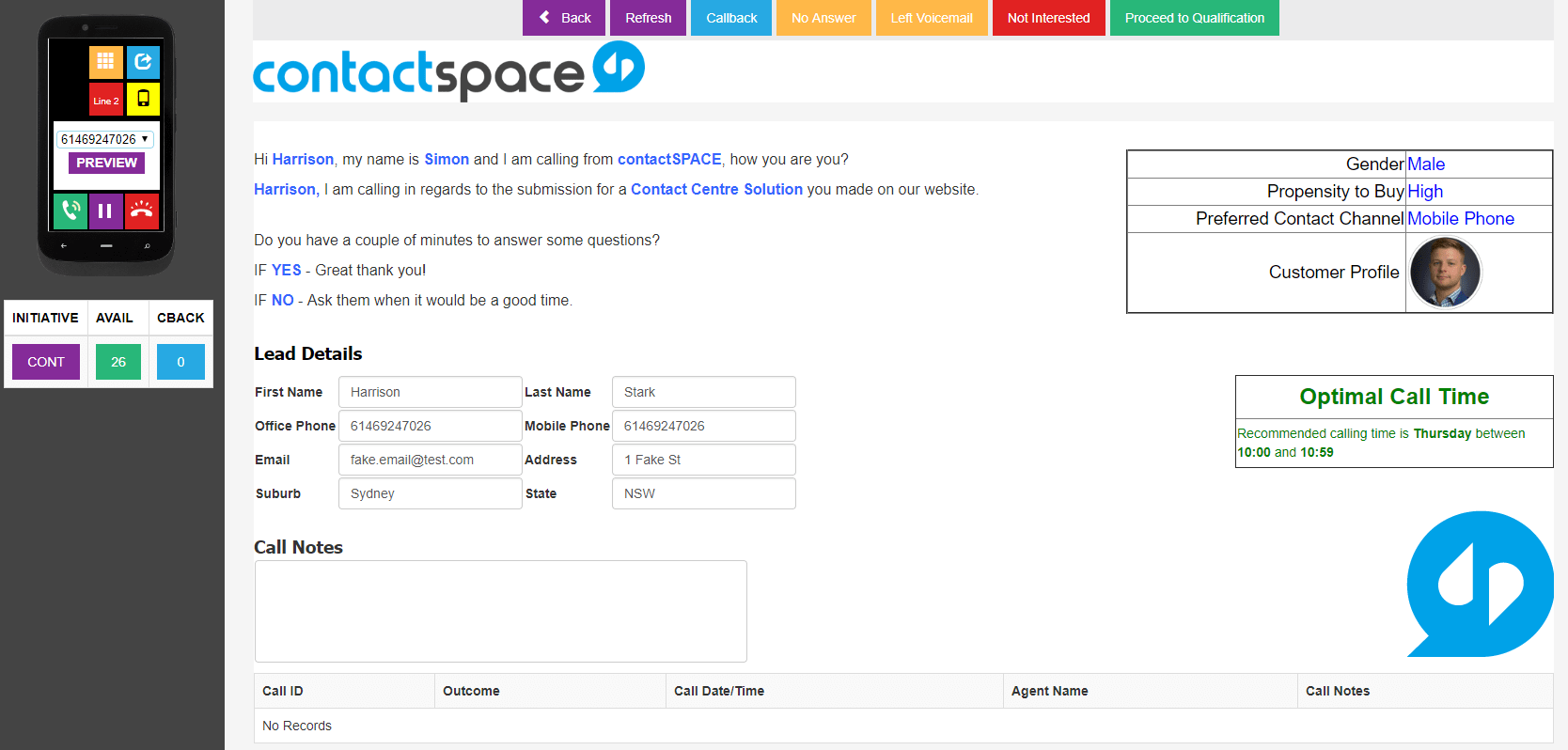Viewport: 1568px width, 750px height.
Task: Click the contactspace logo
Action: [x=448, y=70]
